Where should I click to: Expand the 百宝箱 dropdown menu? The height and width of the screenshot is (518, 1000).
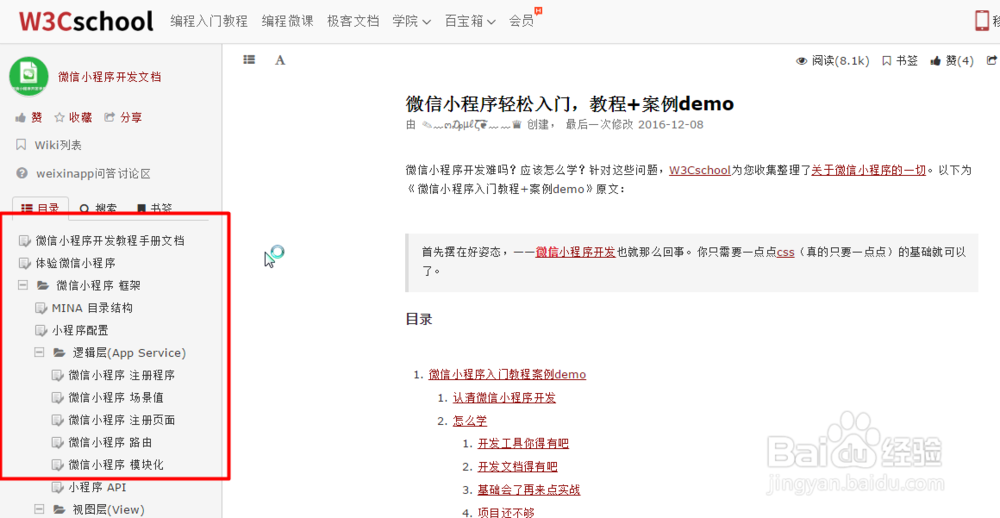click(x=470, y=21)
